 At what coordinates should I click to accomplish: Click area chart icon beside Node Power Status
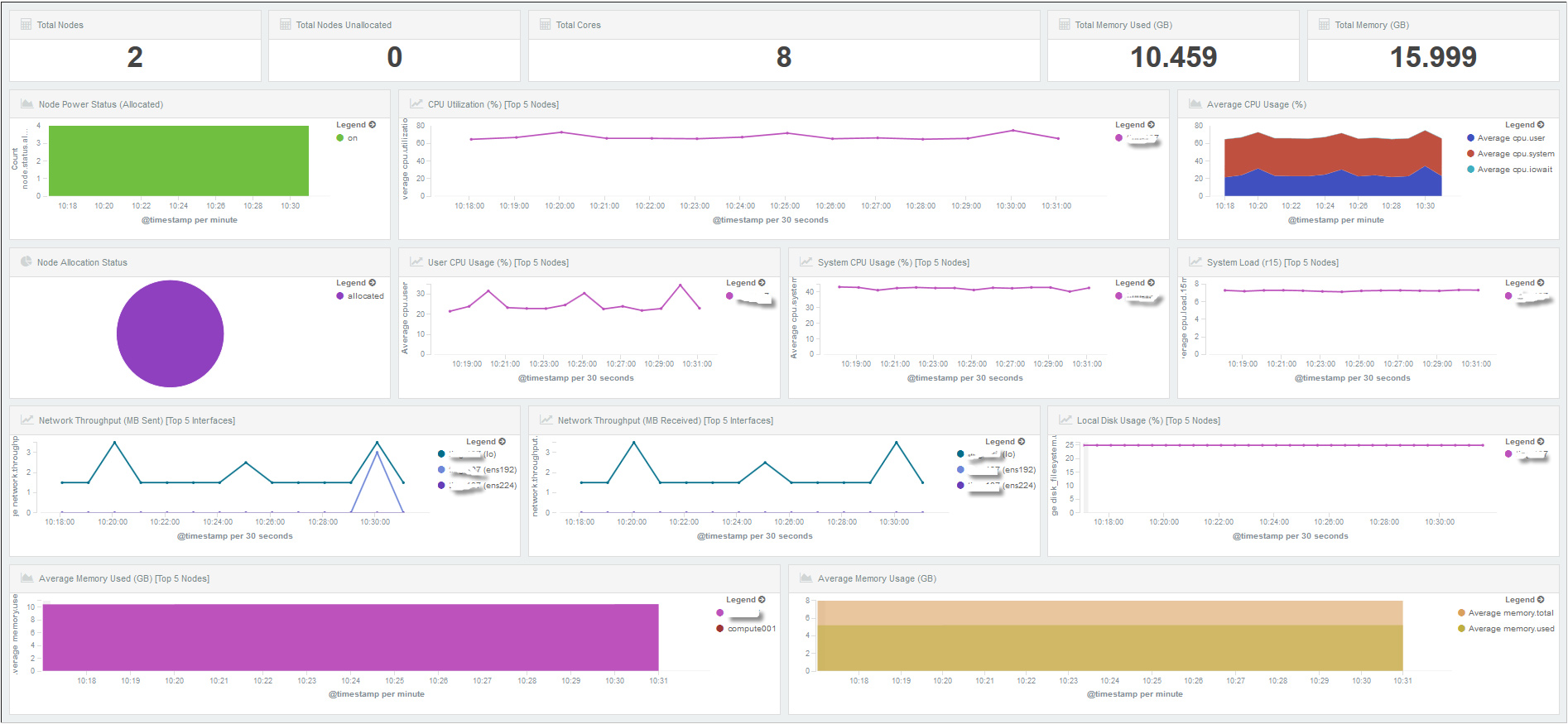pos(26,104)
